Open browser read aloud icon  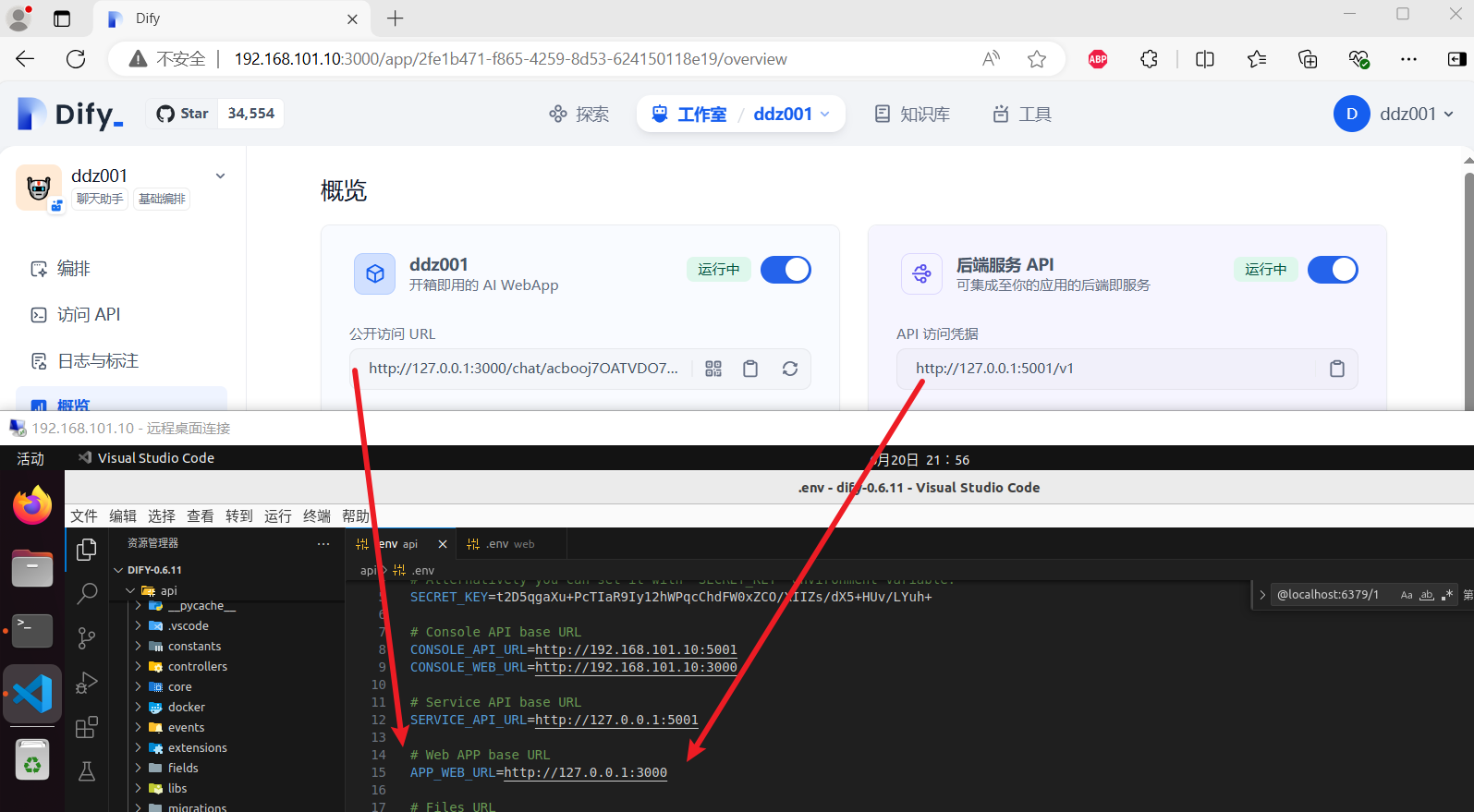click(991, 59)
